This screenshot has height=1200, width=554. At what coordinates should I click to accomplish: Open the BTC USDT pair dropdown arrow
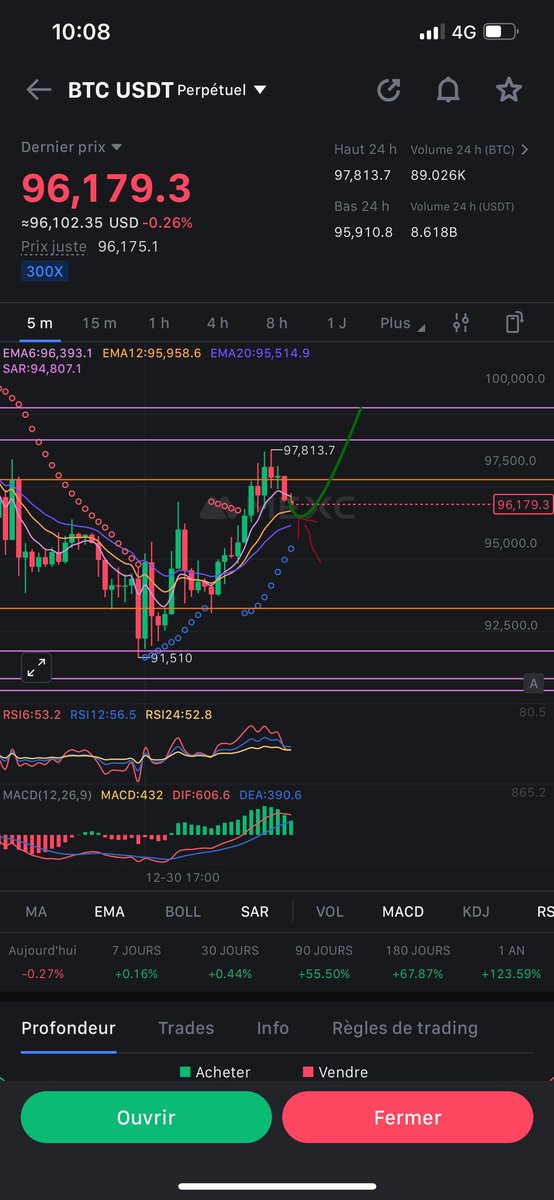point(260,91)
